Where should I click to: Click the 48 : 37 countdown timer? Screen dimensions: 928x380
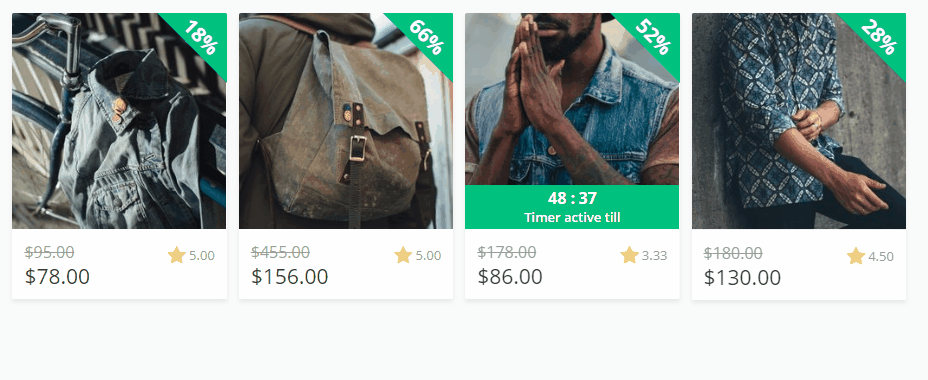[572, 198]
